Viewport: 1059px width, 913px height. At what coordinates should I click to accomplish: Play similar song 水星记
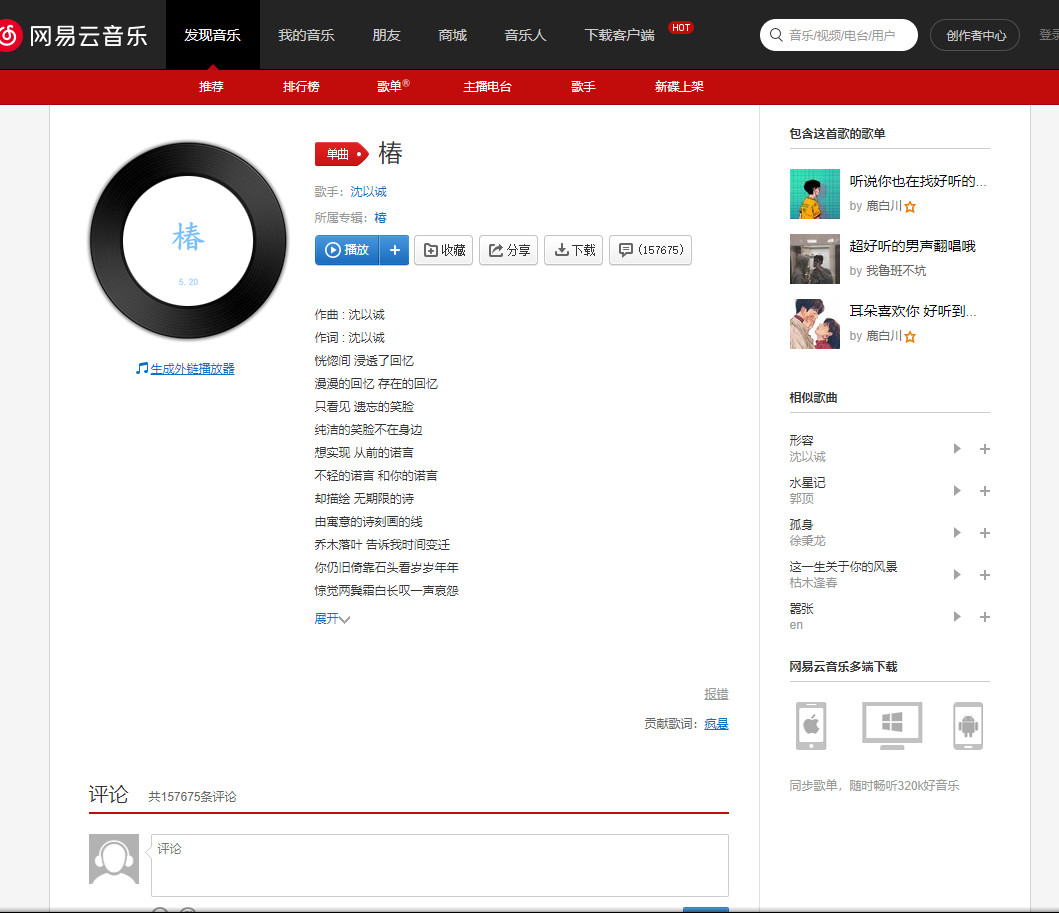(957, 490)
